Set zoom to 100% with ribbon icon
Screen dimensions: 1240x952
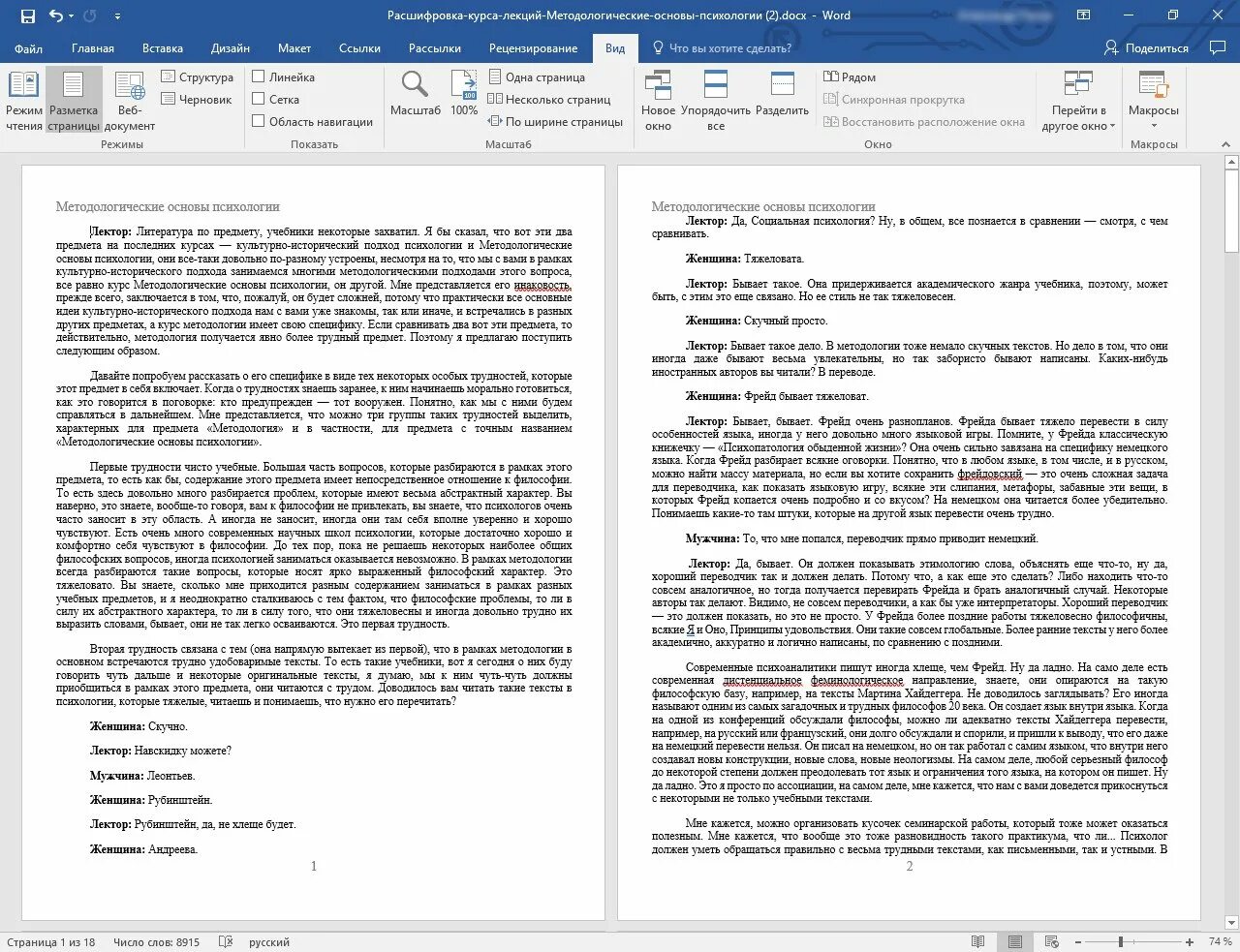[x=465, y=94]
